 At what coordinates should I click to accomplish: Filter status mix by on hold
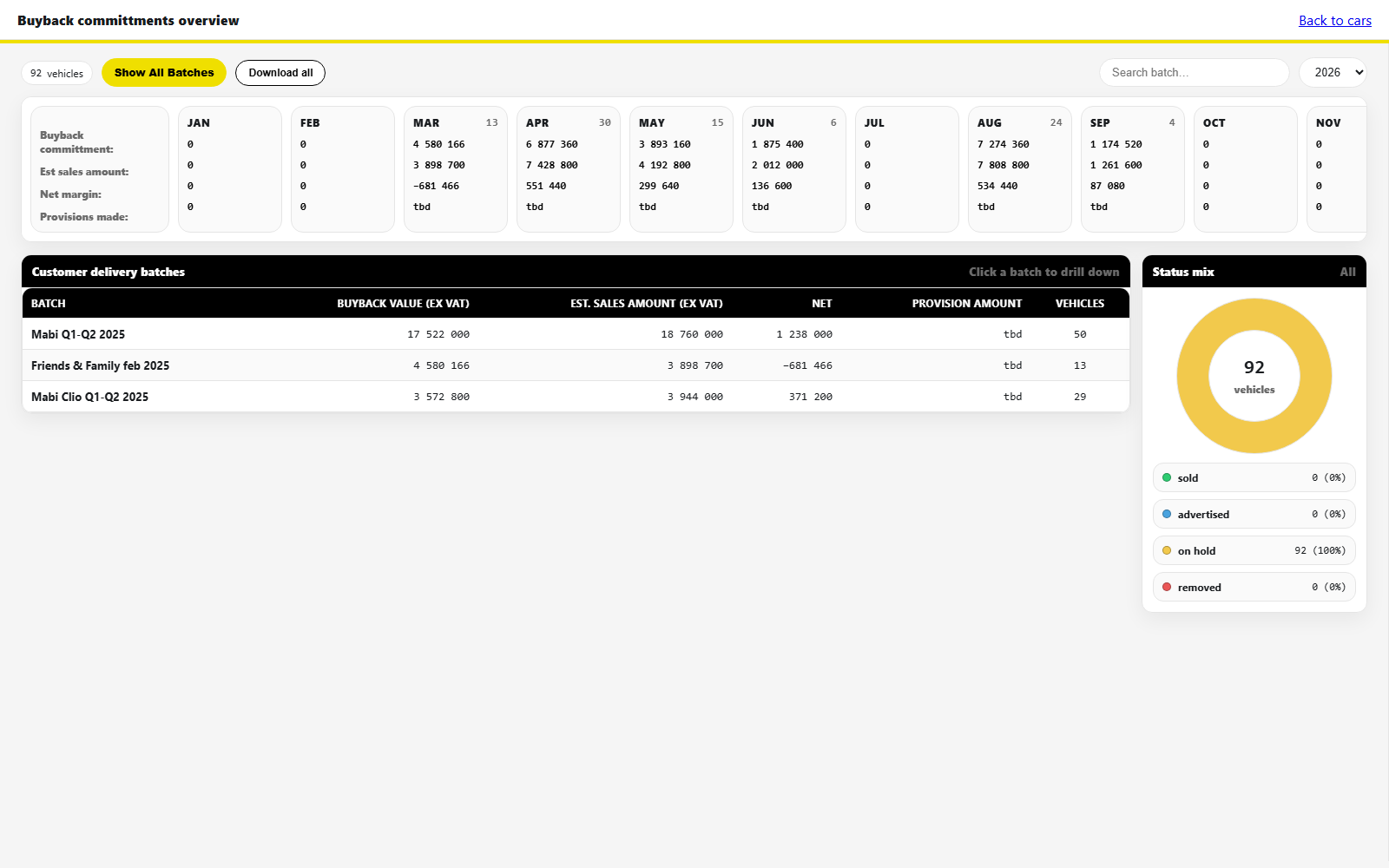coord(1254,551)
